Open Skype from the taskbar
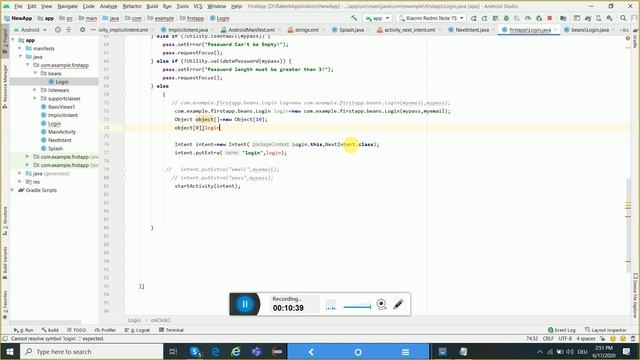Viewport: 640px width, 360px height. tap(196, 351)
